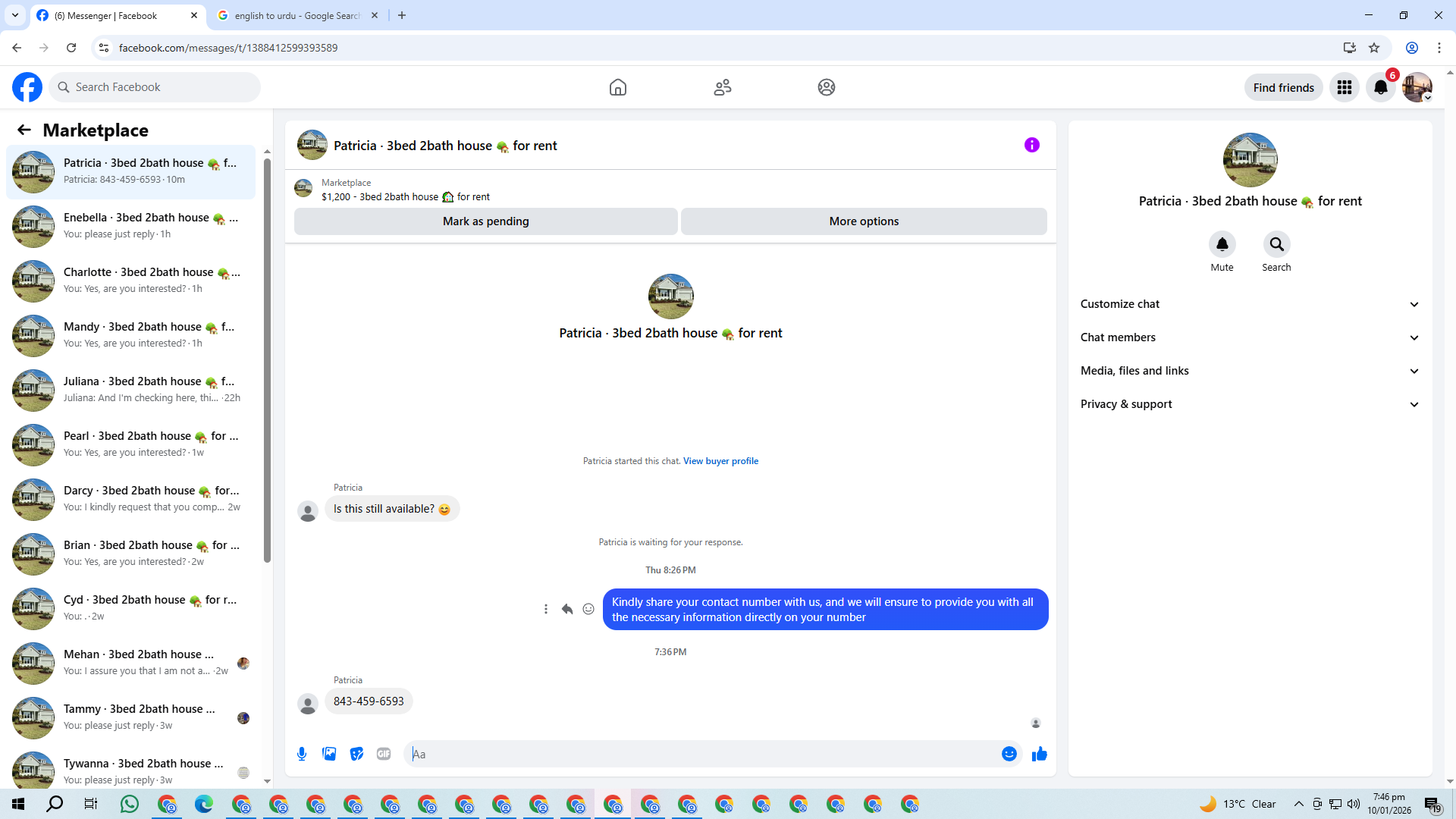Toggle the conversation information panel

pos(1031,145)
